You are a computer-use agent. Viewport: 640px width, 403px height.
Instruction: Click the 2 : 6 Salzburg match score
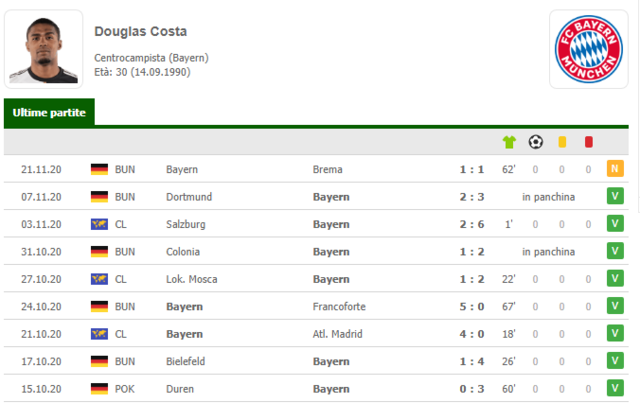tap(472, 224)
